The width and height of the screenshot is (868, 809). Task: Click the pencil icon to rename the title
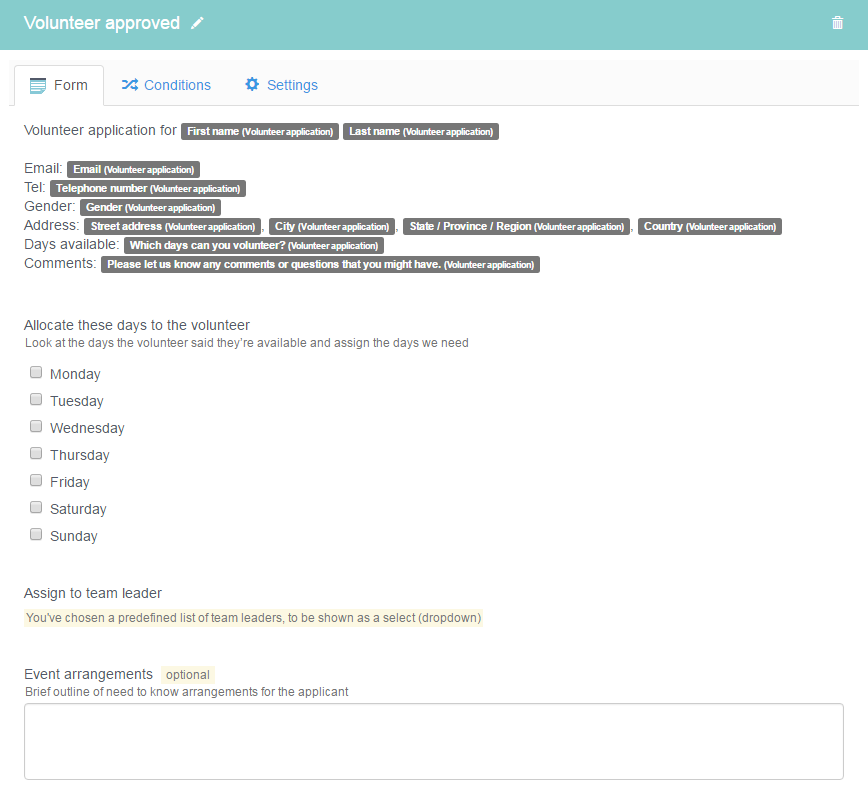[198, 23]
